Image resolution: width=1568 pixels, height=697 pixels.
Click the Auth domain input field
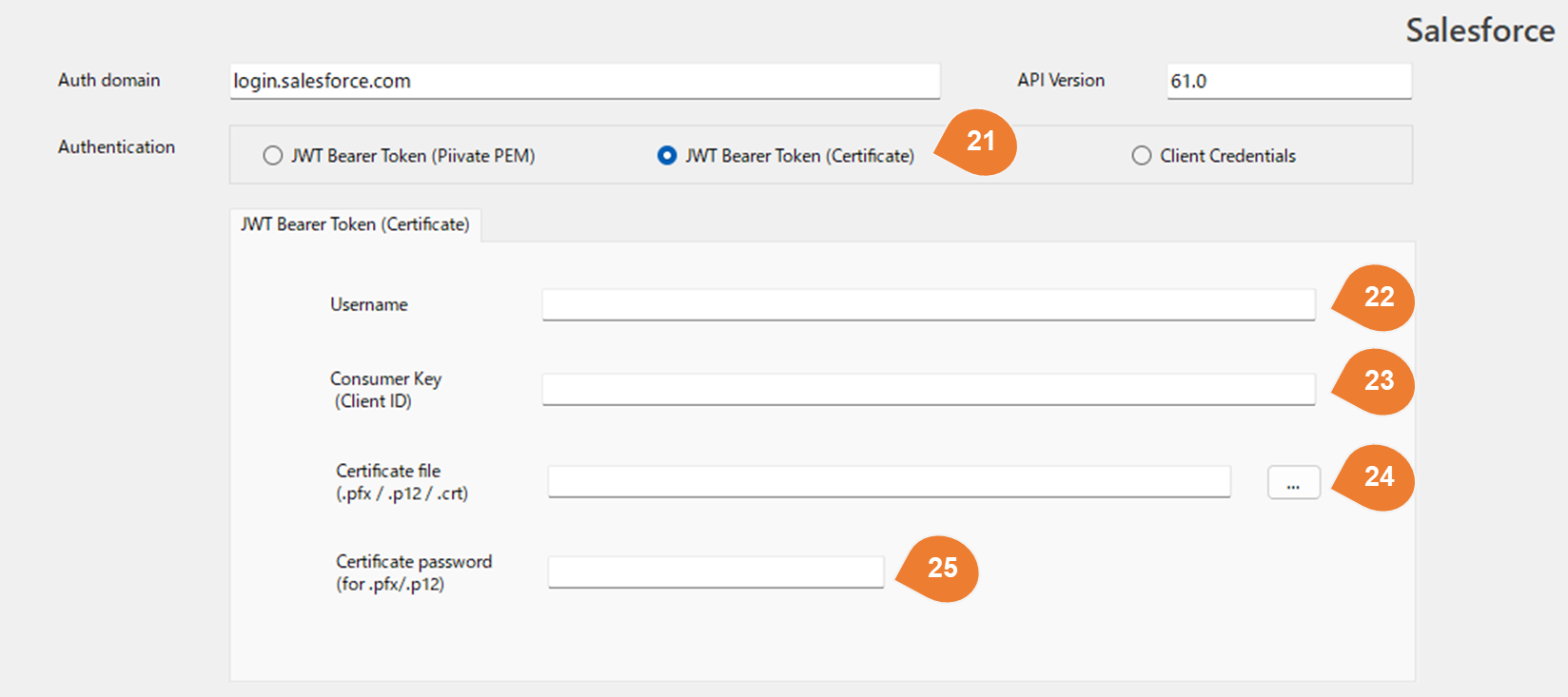pyautogui.click(x=584, y=82)
